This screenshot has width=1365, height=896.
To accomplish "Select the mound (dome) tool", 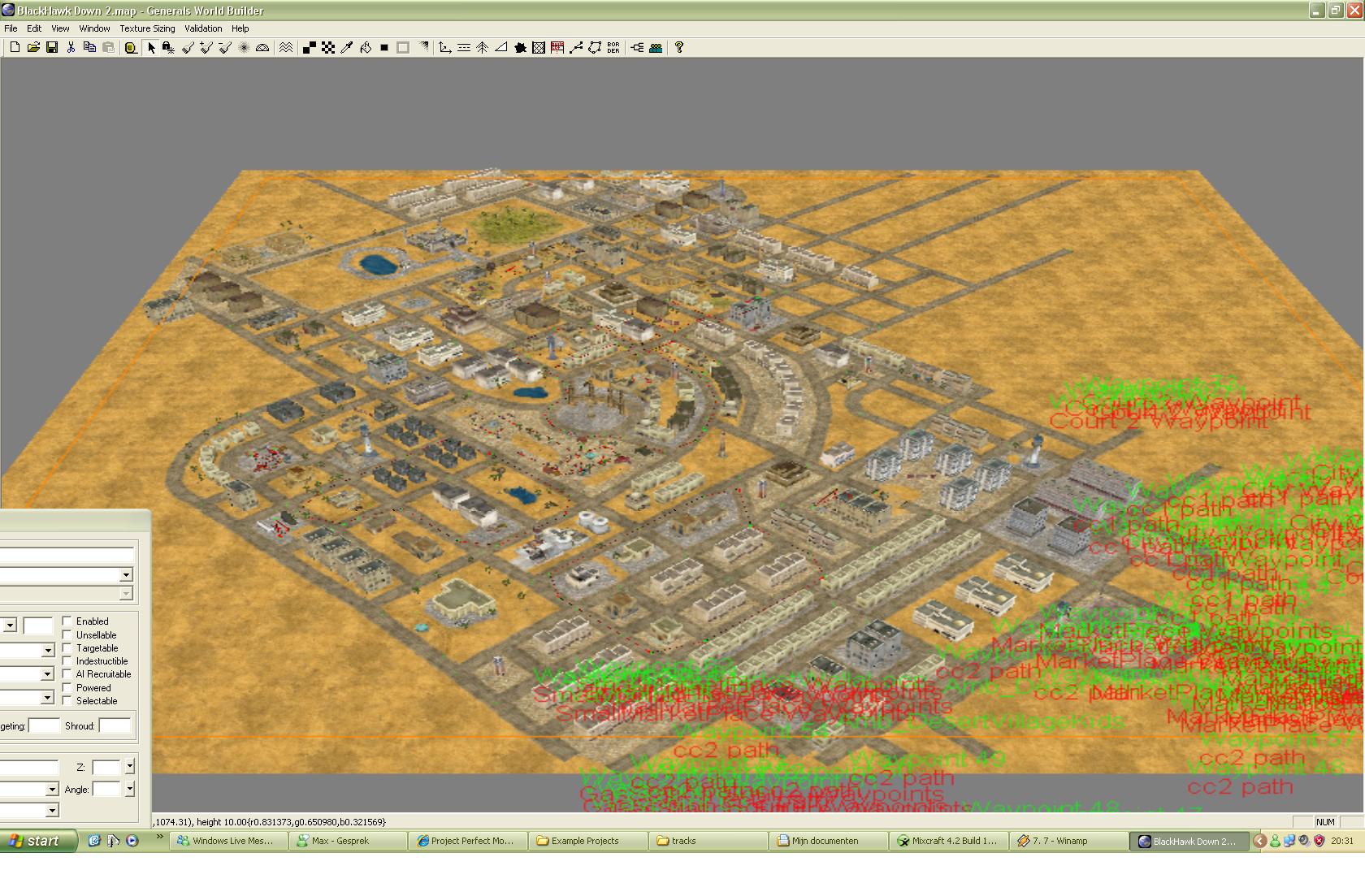I will [x=262, y=48].
